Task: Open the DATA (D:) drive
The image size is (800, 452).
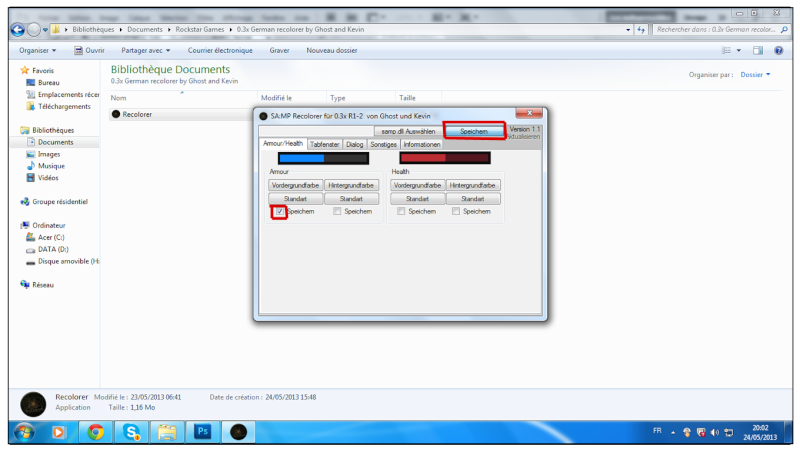Action: click(53, 249)
